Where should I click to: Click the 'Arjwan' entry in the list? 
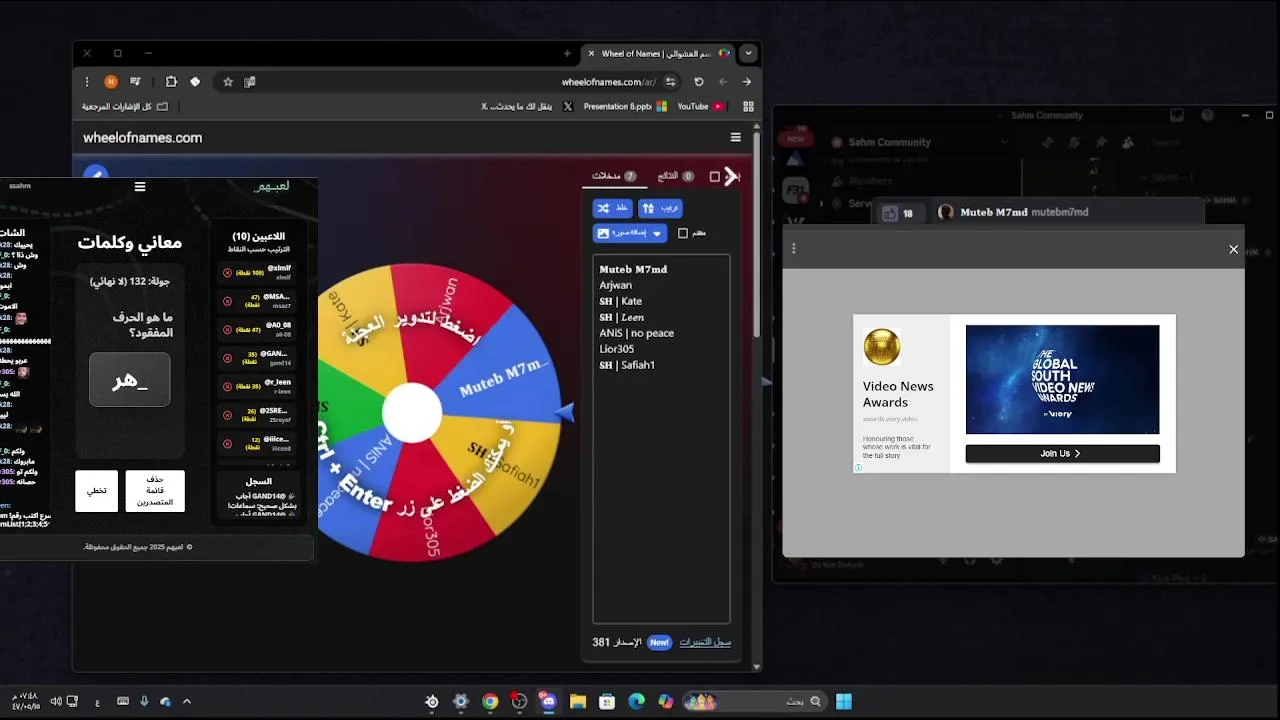[x=616, y=285]
